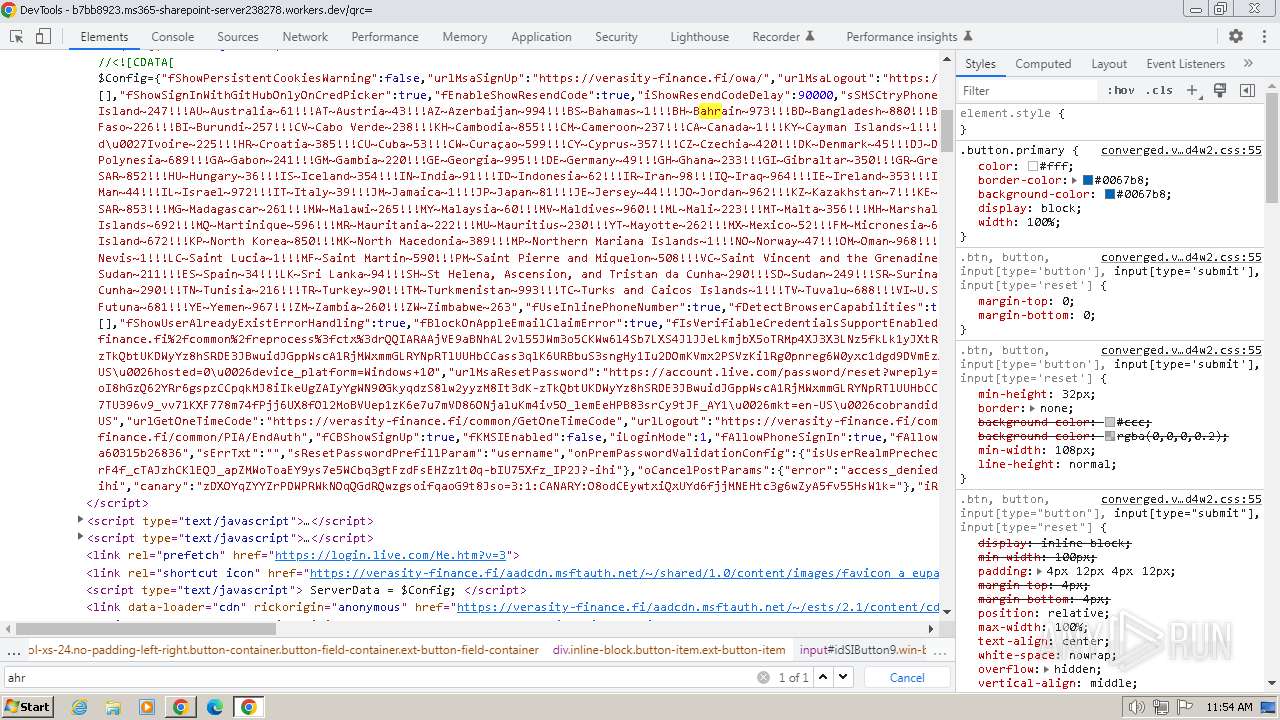Click the volume icon in system tray
This screenshot has width=1280, height=720.
pyautogui.click(x=1137, y=707)
